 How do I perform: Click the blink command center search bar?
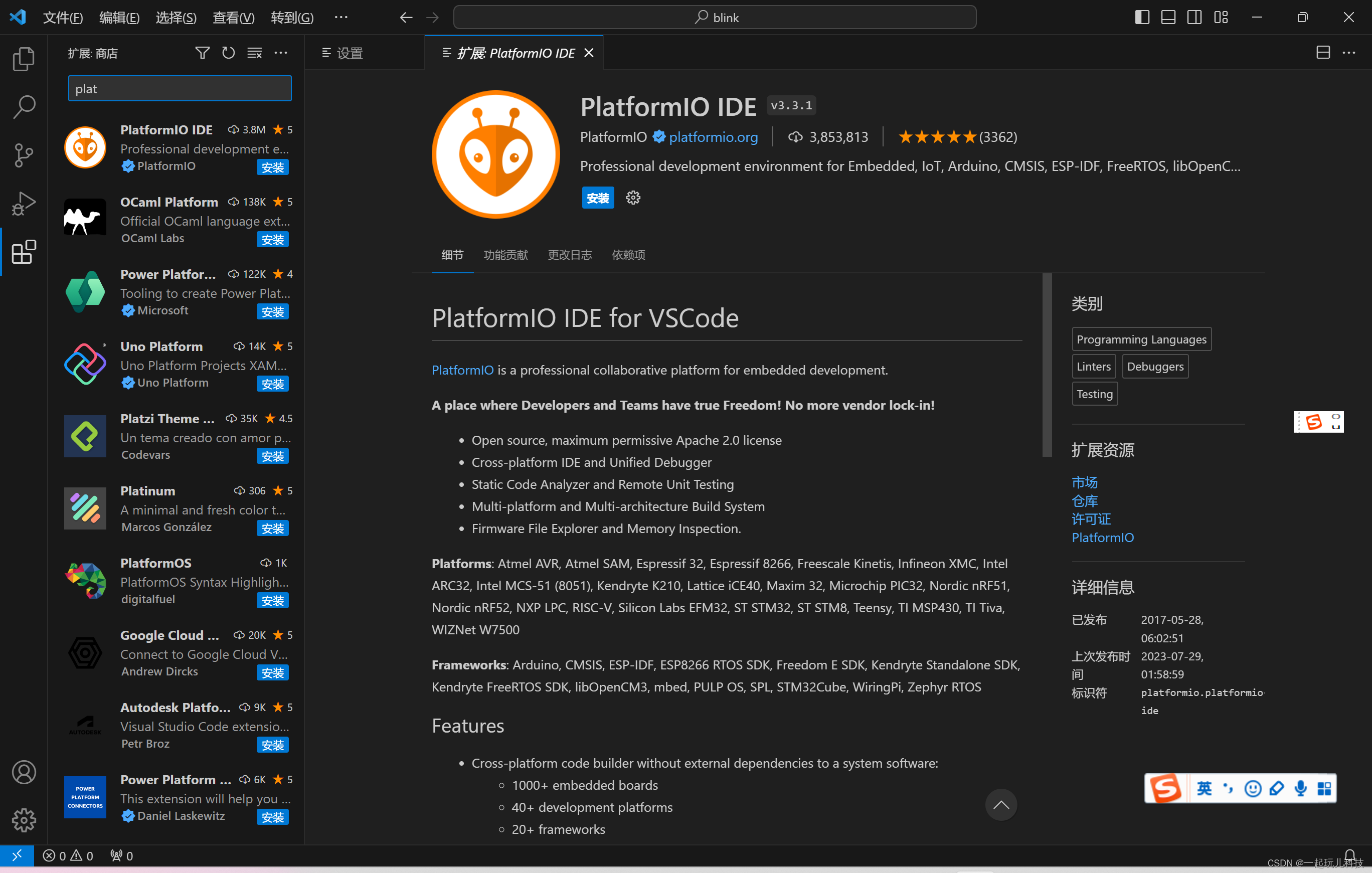point(715,18)
